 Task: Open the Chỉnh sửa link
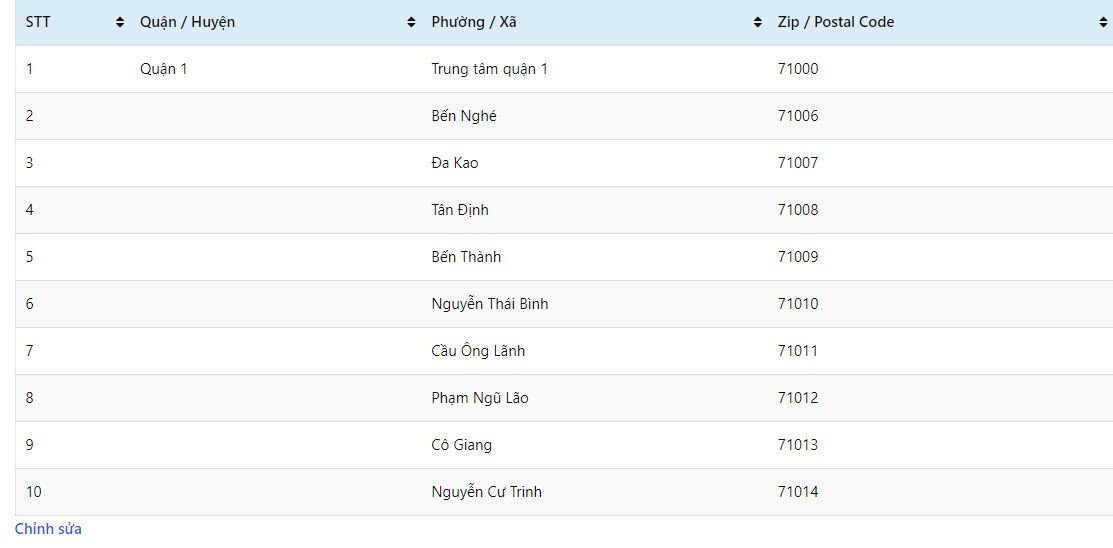click(x=48, y=529)
